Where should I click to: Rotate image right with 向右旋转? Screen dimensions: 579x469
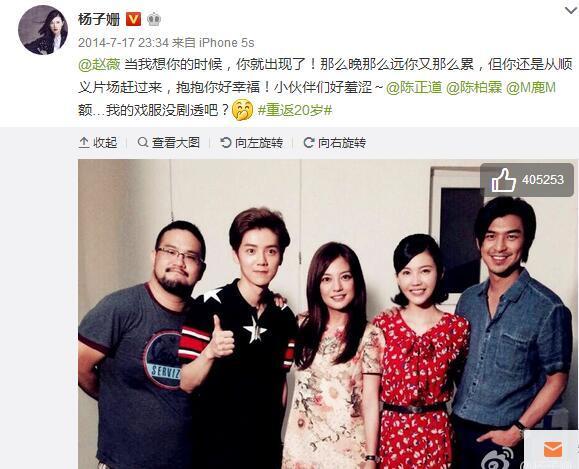(335, 143)
